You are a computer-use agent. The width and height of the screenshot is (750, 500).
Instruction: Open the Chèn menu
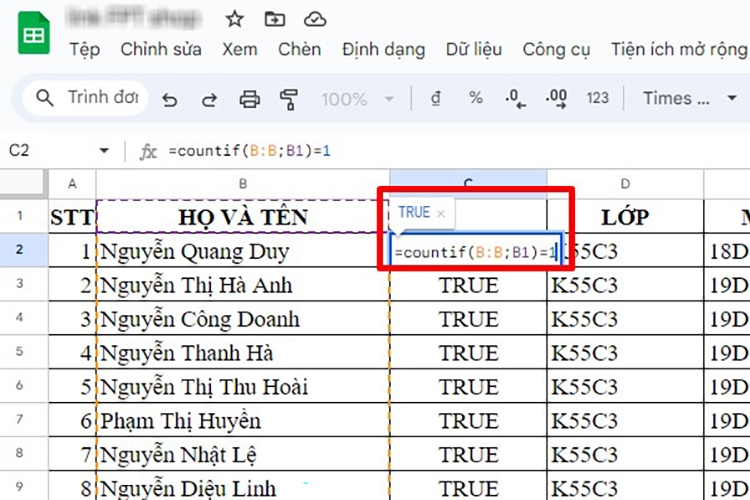click(x=299, y=49)
